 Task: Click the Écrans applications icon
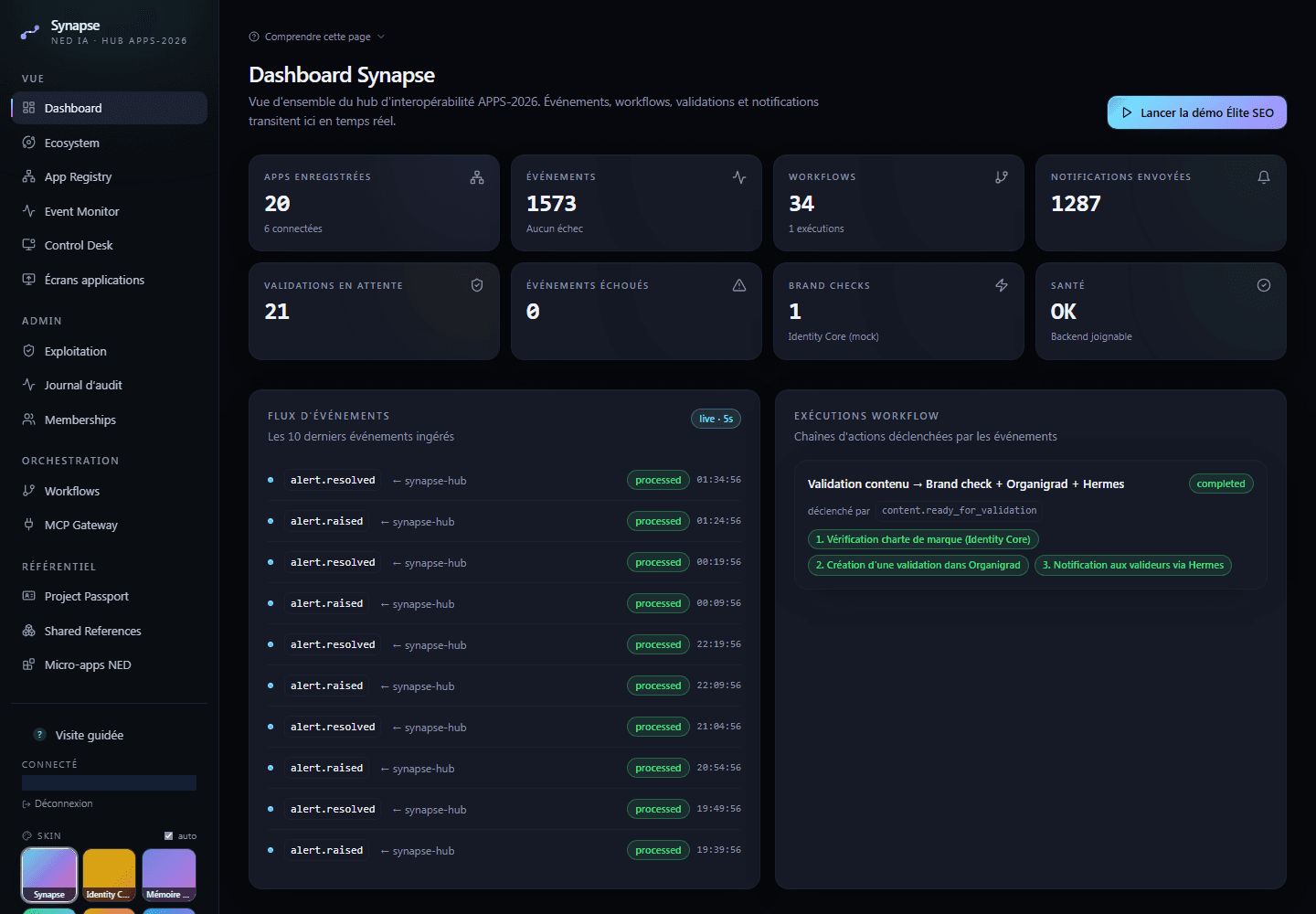coord(28,280)
